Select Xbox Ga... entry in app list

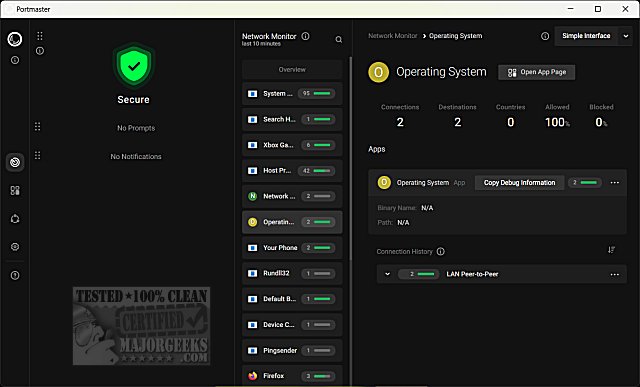(292, 145)
